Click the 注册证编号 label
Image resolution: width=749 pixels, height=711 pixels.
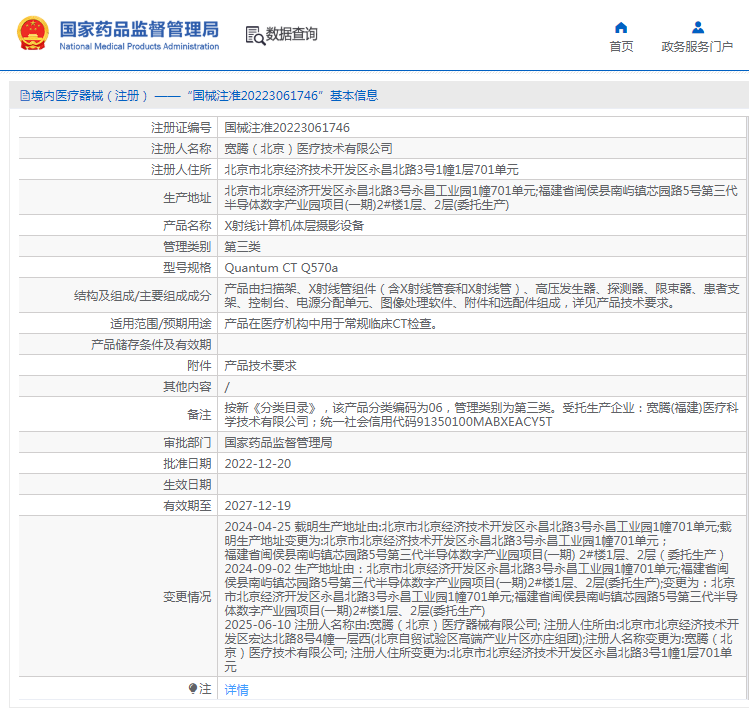pyautogui.click(x=181, y=128)
